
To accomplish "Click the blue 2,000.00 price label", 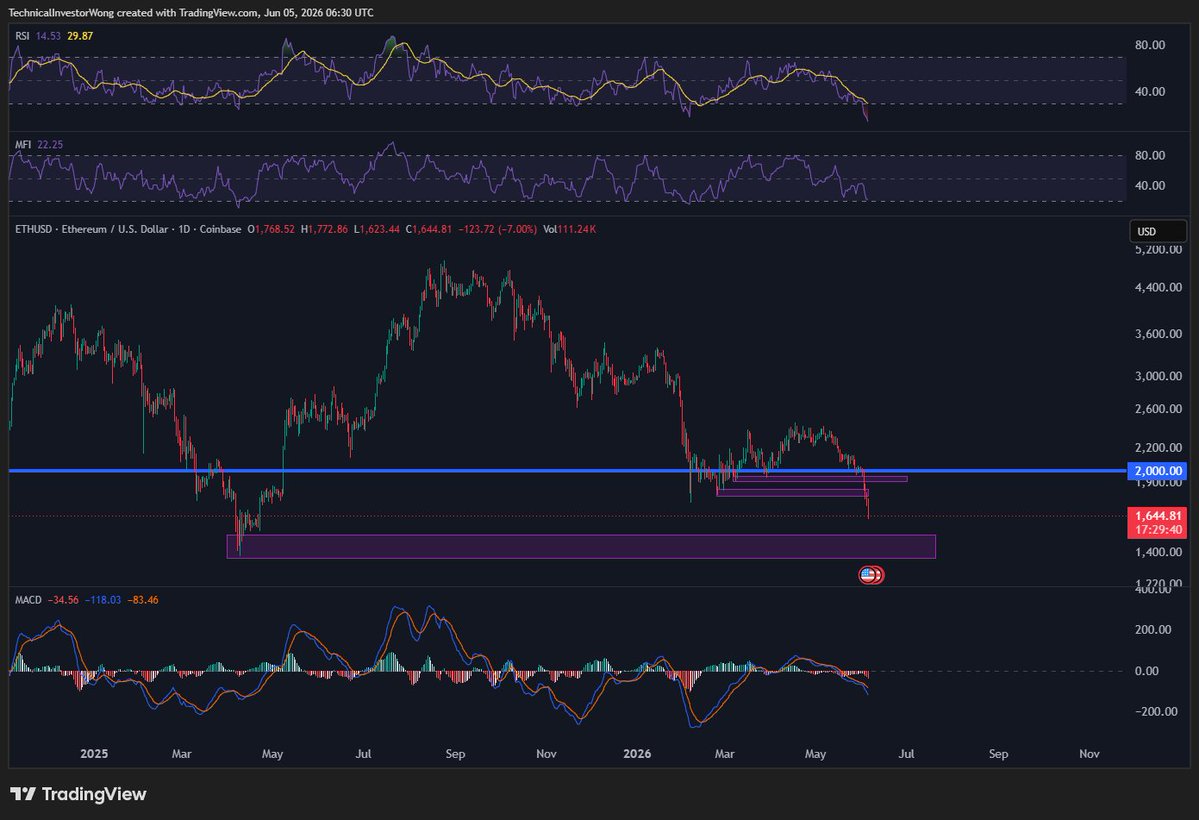I will 1158,470.
